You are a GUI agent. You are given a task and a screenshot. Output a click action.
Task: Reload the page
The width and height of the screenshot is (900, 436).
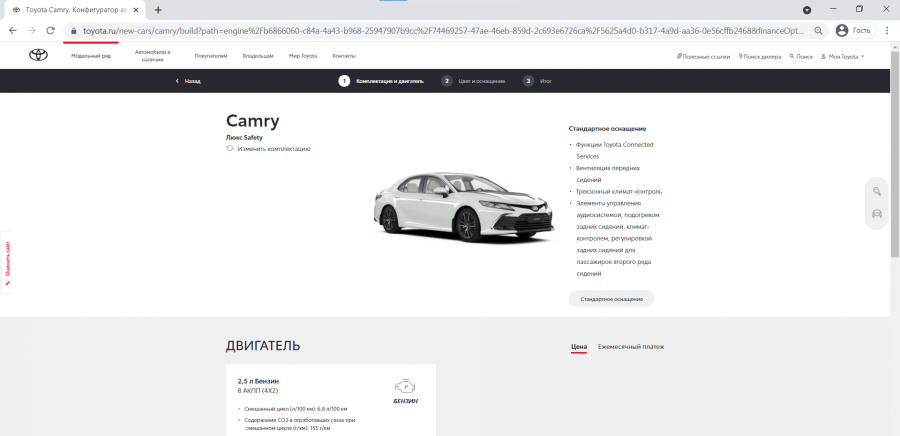(51, 30)
